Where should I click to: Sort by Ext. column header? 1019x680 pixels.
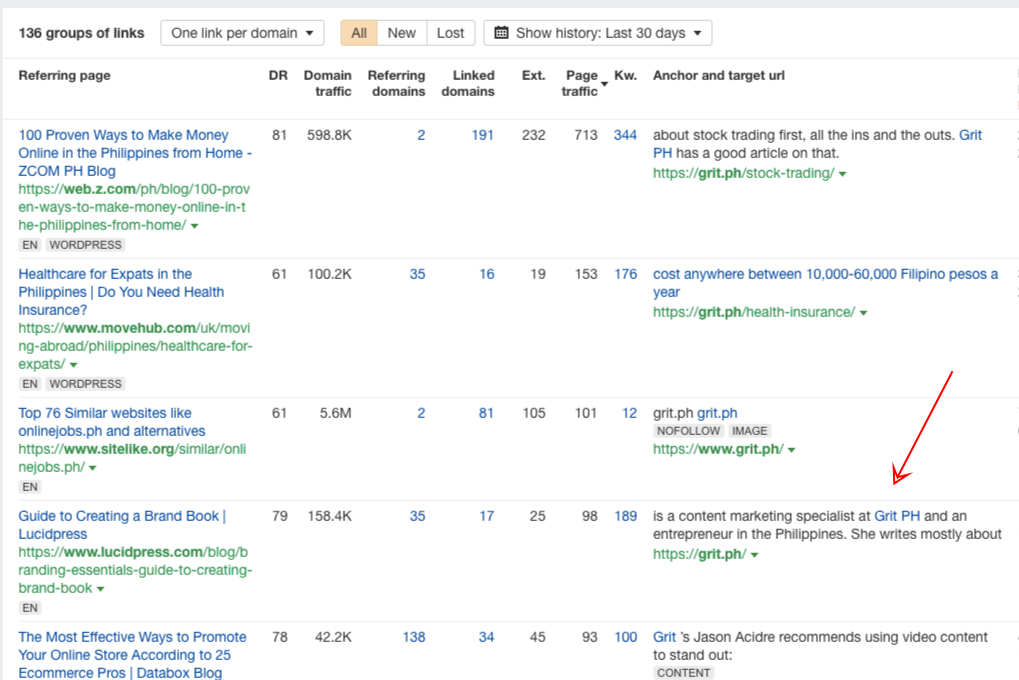(534, 75)
